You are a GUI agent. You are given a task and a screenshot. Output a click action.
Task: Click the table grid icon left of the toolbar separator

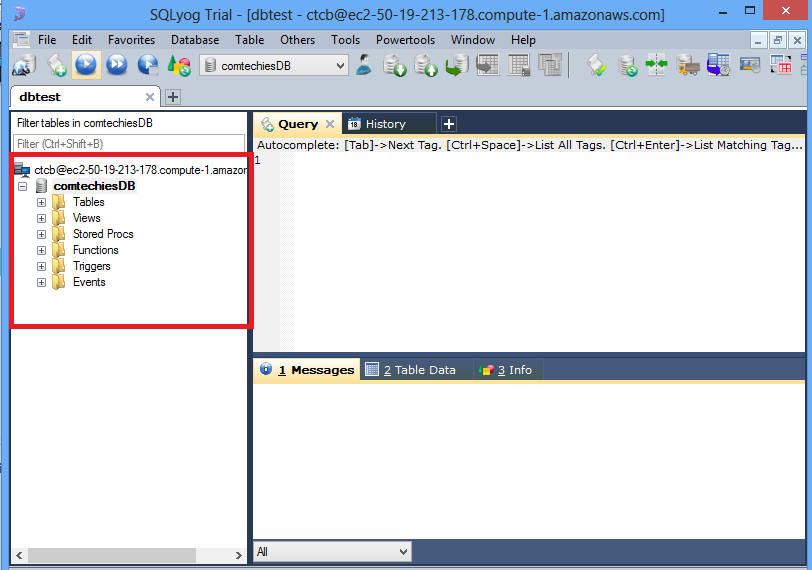click(518, 65)
